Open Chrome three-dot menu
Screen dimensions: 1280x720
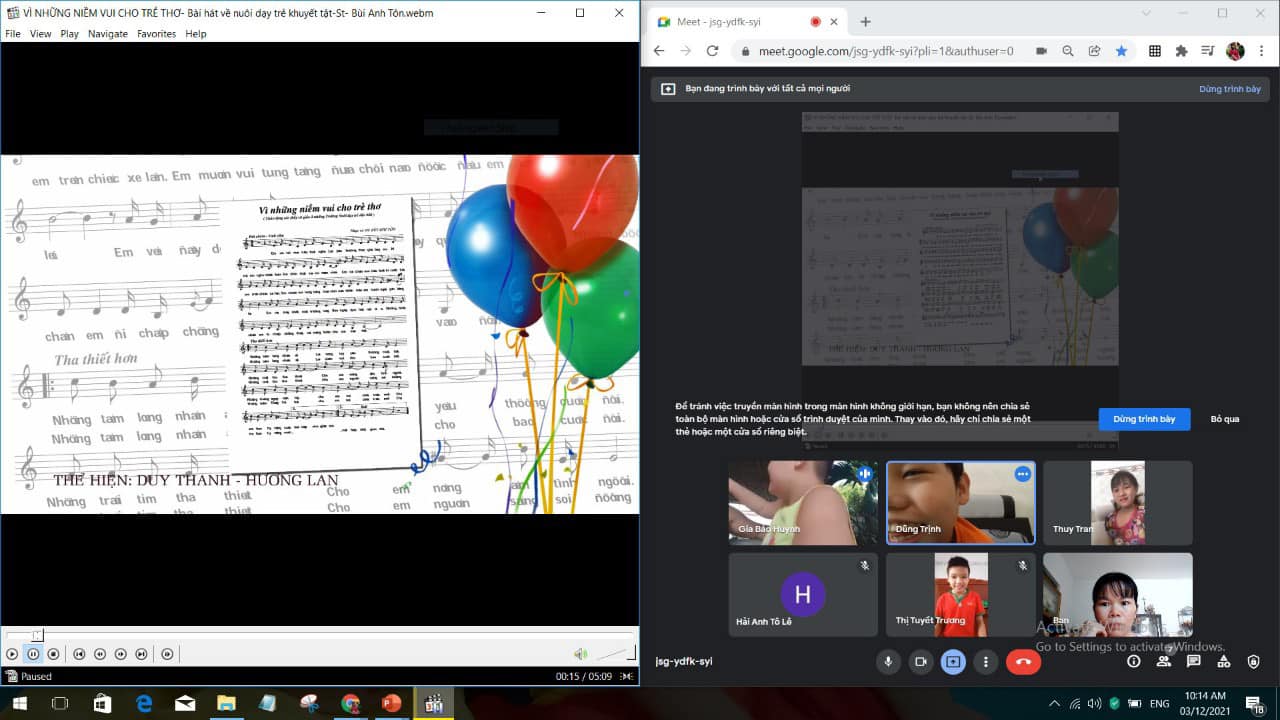[1262, 51]
